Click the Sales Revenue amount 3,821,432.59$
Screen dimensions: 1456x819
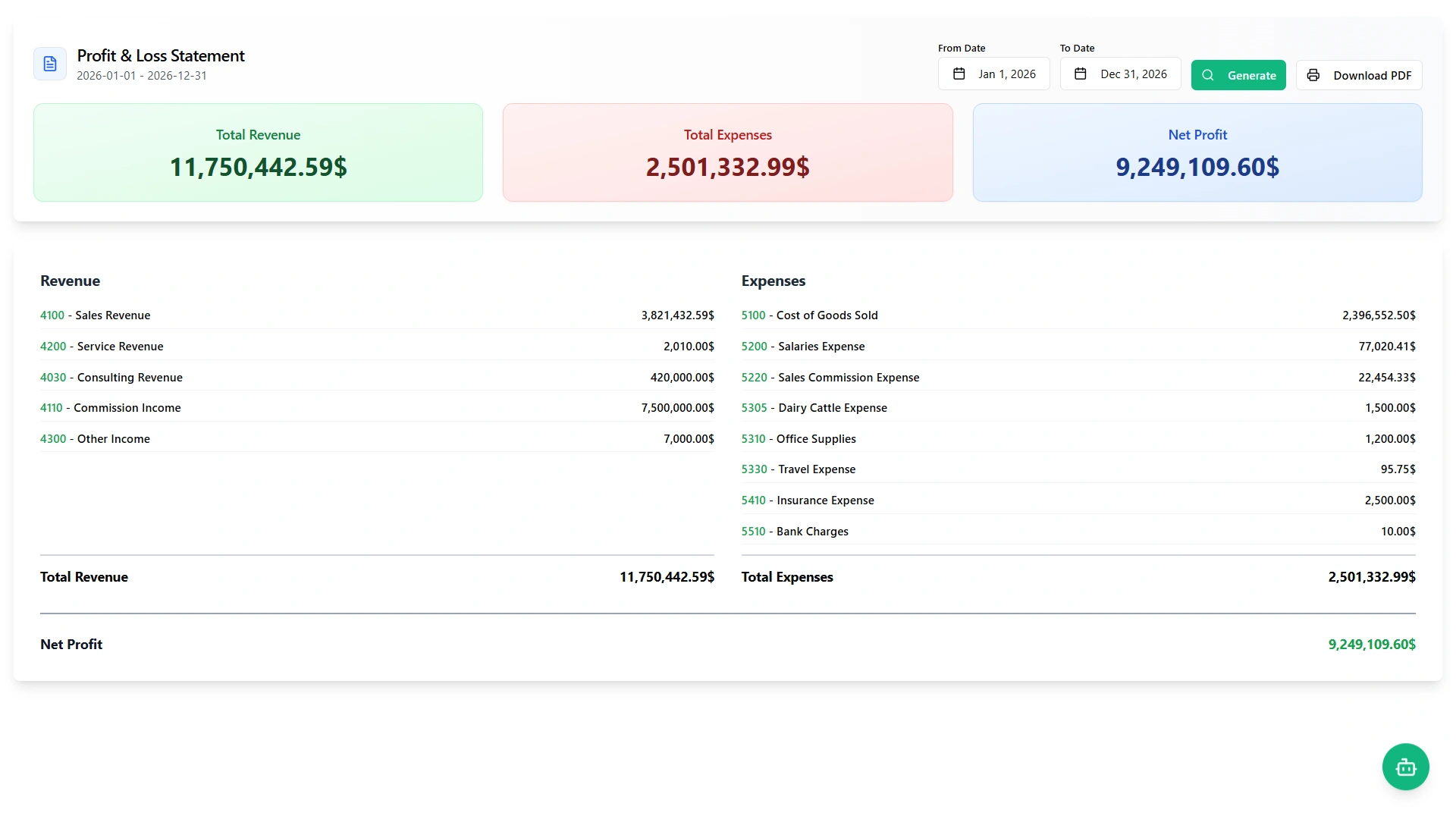coord(677,315)
